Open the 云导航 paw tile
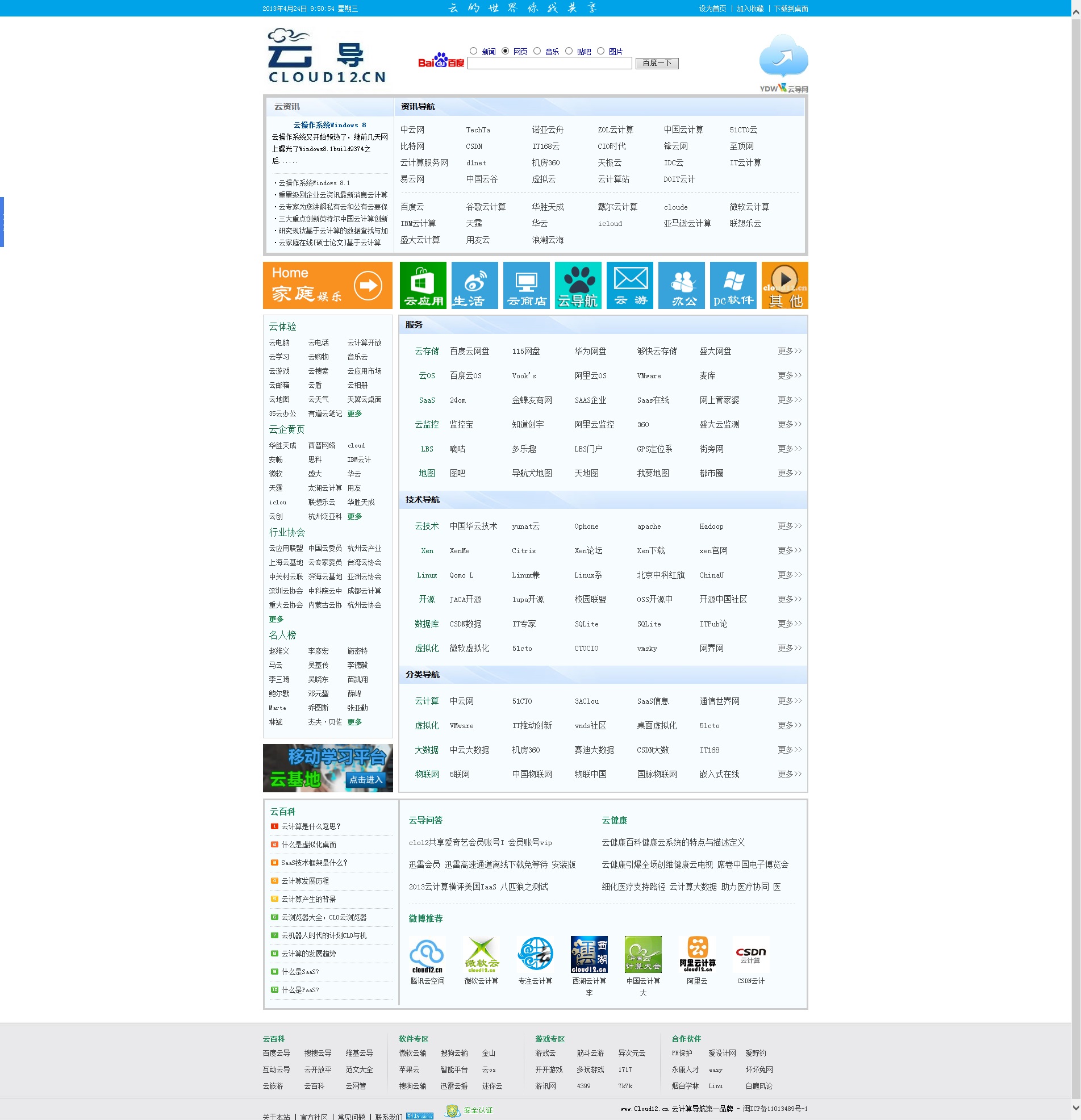This screenshot has height=1120, width=1081. pos(578,285)
